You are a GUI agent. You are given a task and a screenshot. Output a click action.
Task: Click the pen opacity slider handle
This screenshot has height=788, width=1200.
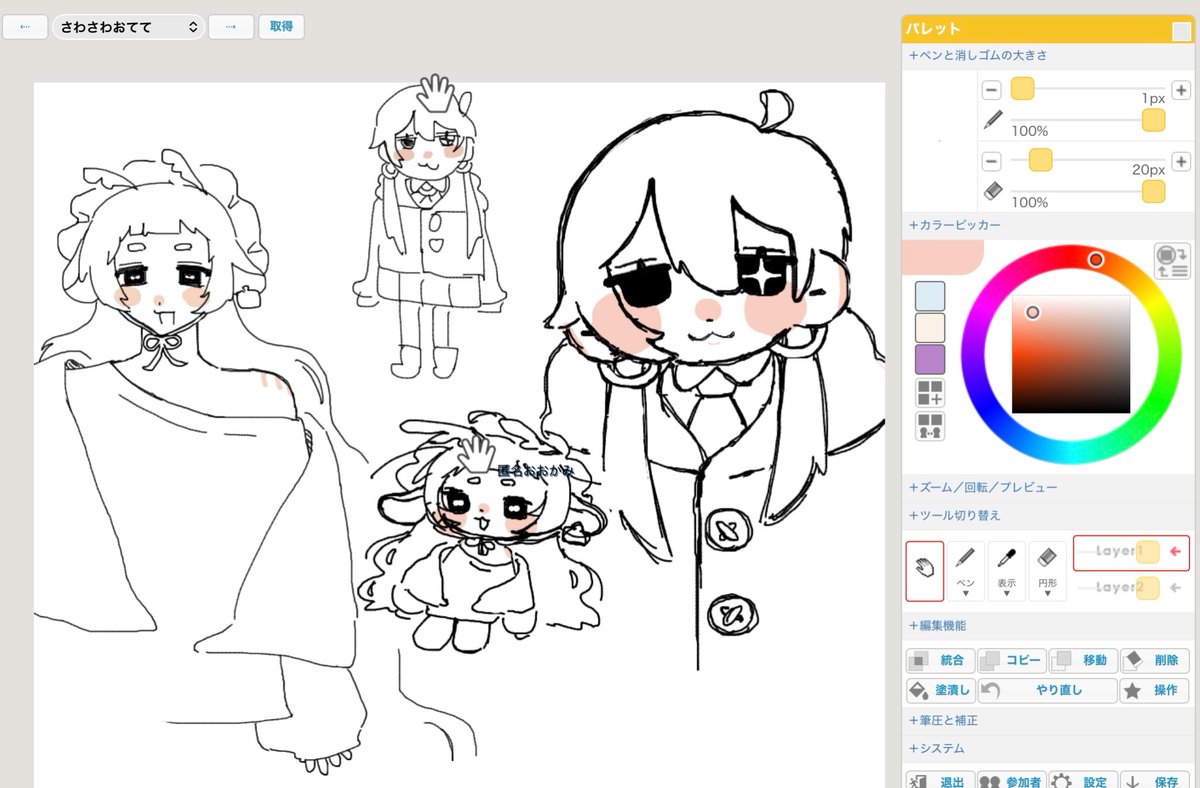coord(1153,120)
